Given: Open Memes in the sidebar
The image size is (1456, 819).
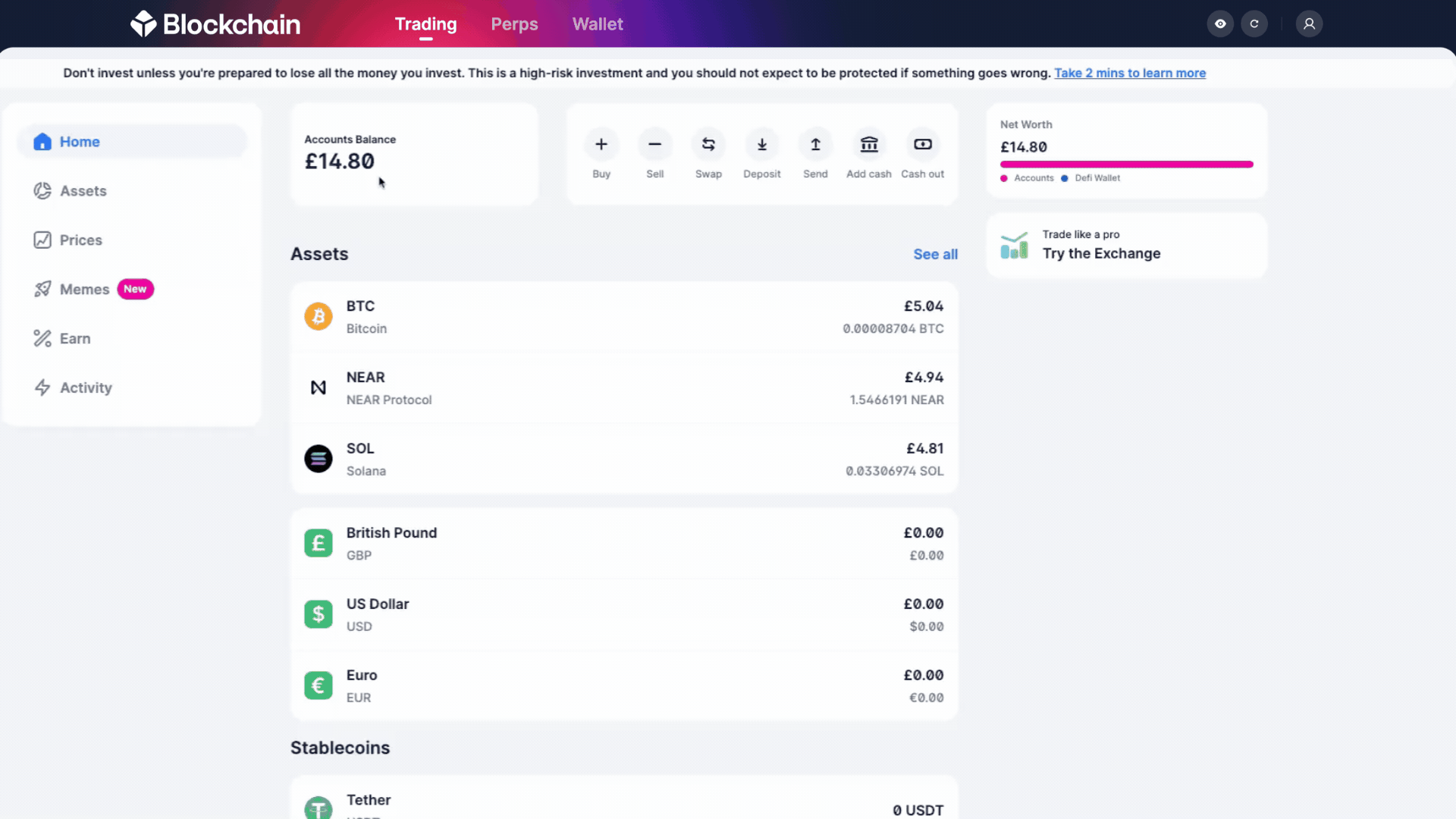Looking at the screenshot, I should coord(132,289).
